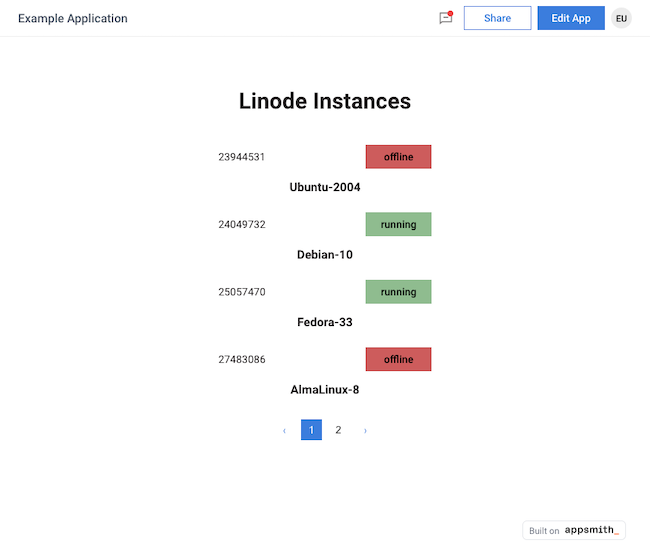Select page 1 in pagination
The height and width of the screenshot is (552, 650).
point(311,430)
